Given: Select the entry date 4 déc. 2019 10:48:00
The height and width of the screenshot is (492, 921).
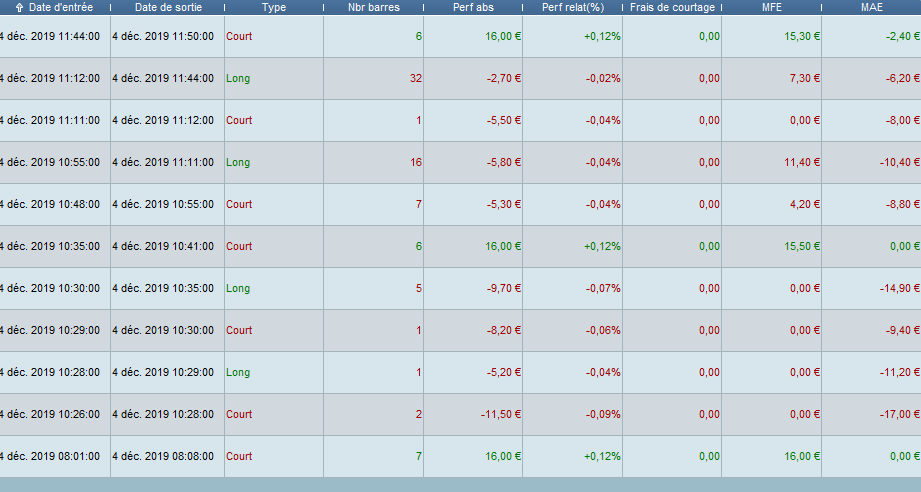Looking at the screenshot, I should 50,204.
